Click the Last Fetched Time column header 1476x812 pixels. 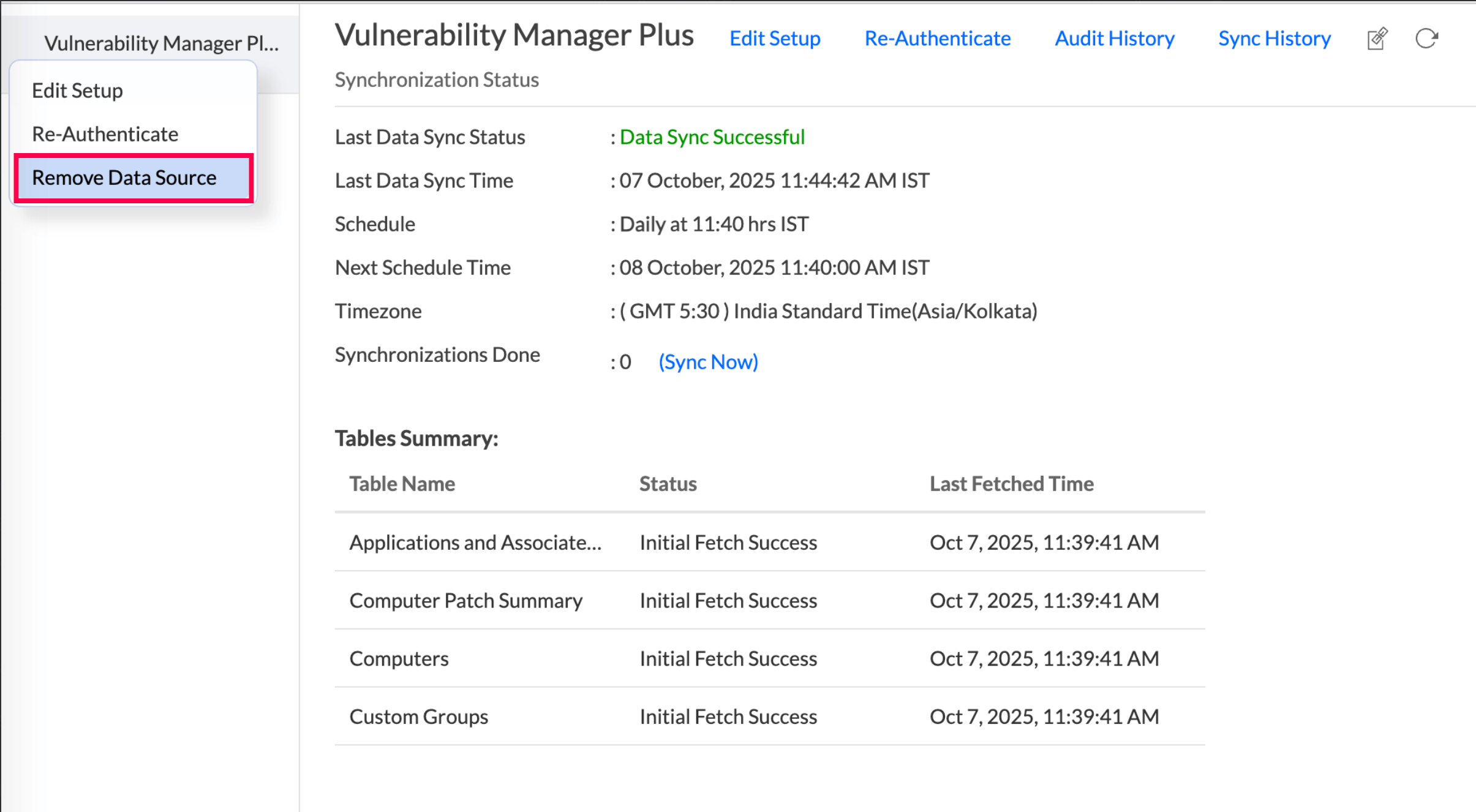click(1011, 484)
